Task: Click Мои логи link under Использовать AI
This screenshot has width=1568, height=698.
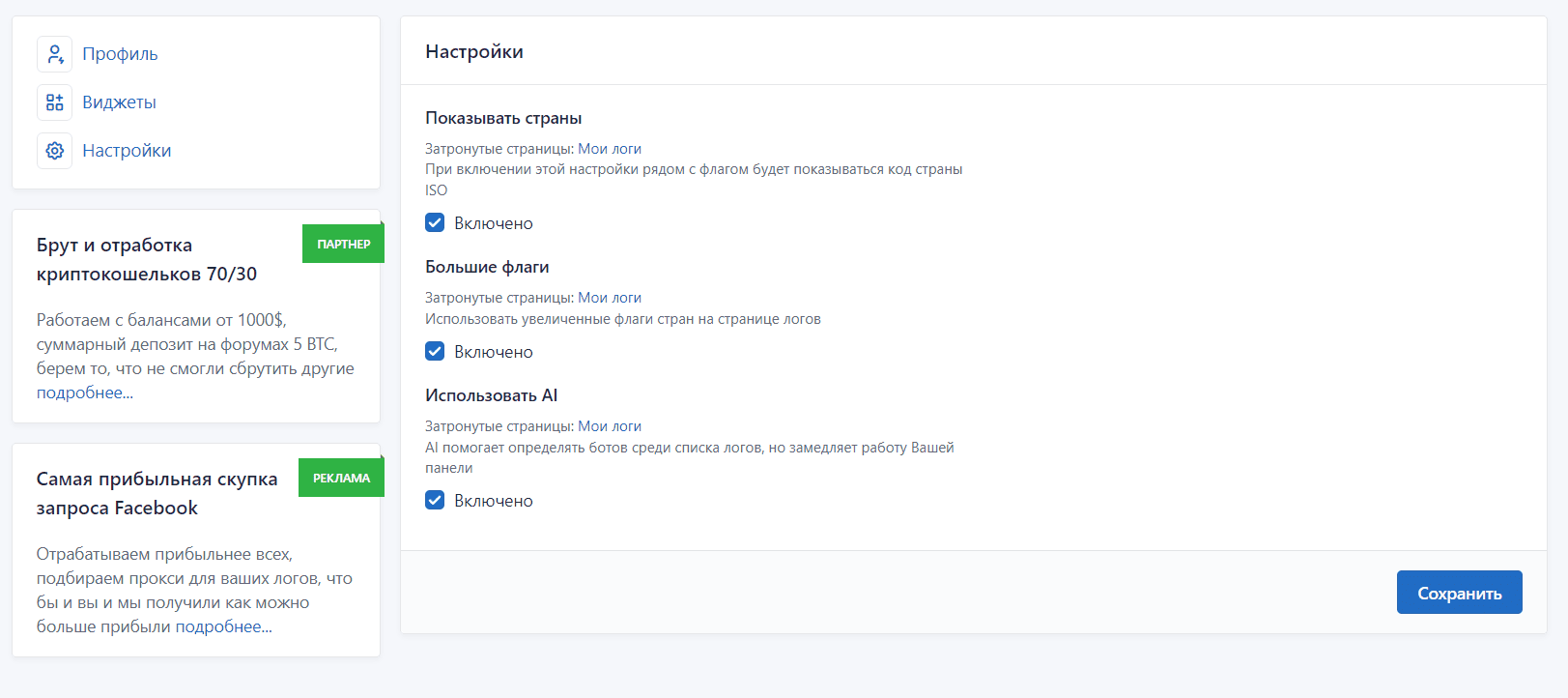Action: tap(610, 426)
